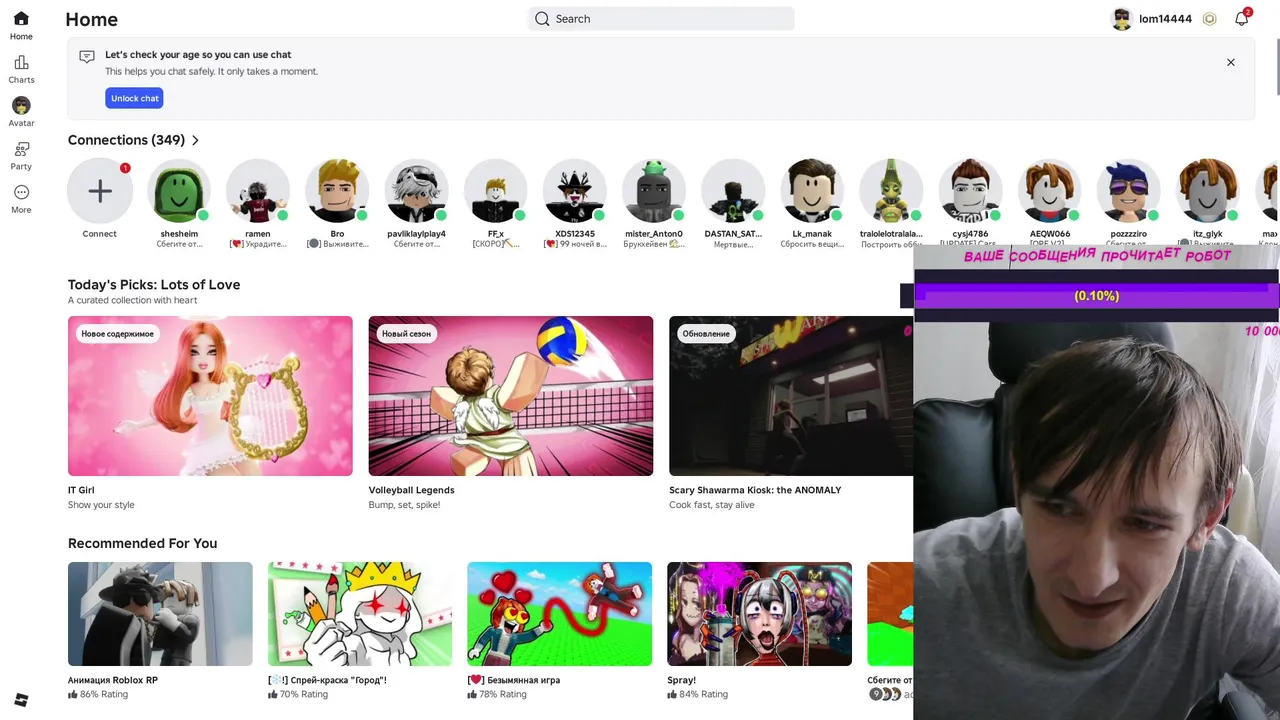Click Scary Shawarma Kiosk: the ANOMALY title
This screenshot has height=720, width=1280.
click(755, 490)
